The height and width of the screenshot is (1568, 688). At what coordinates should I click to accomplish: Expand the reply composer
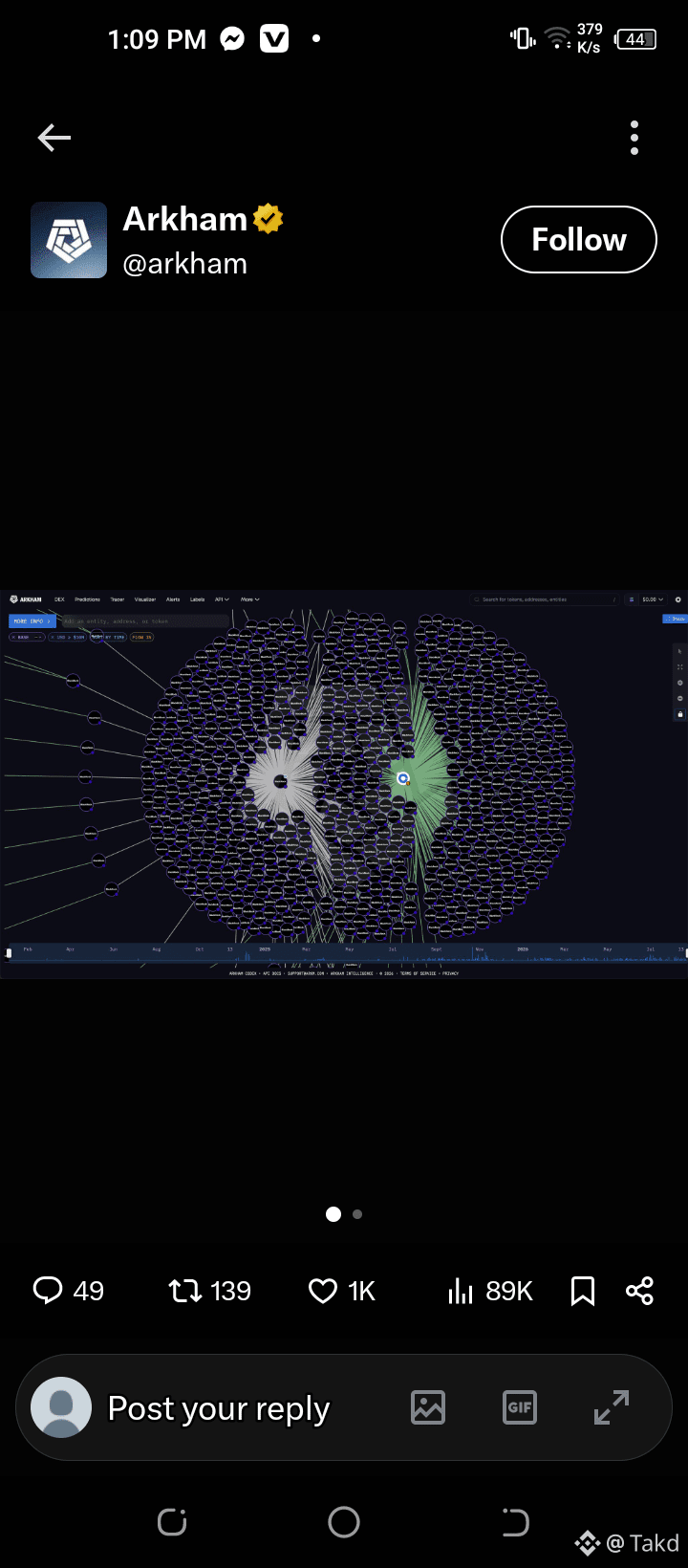(612, 1407)
